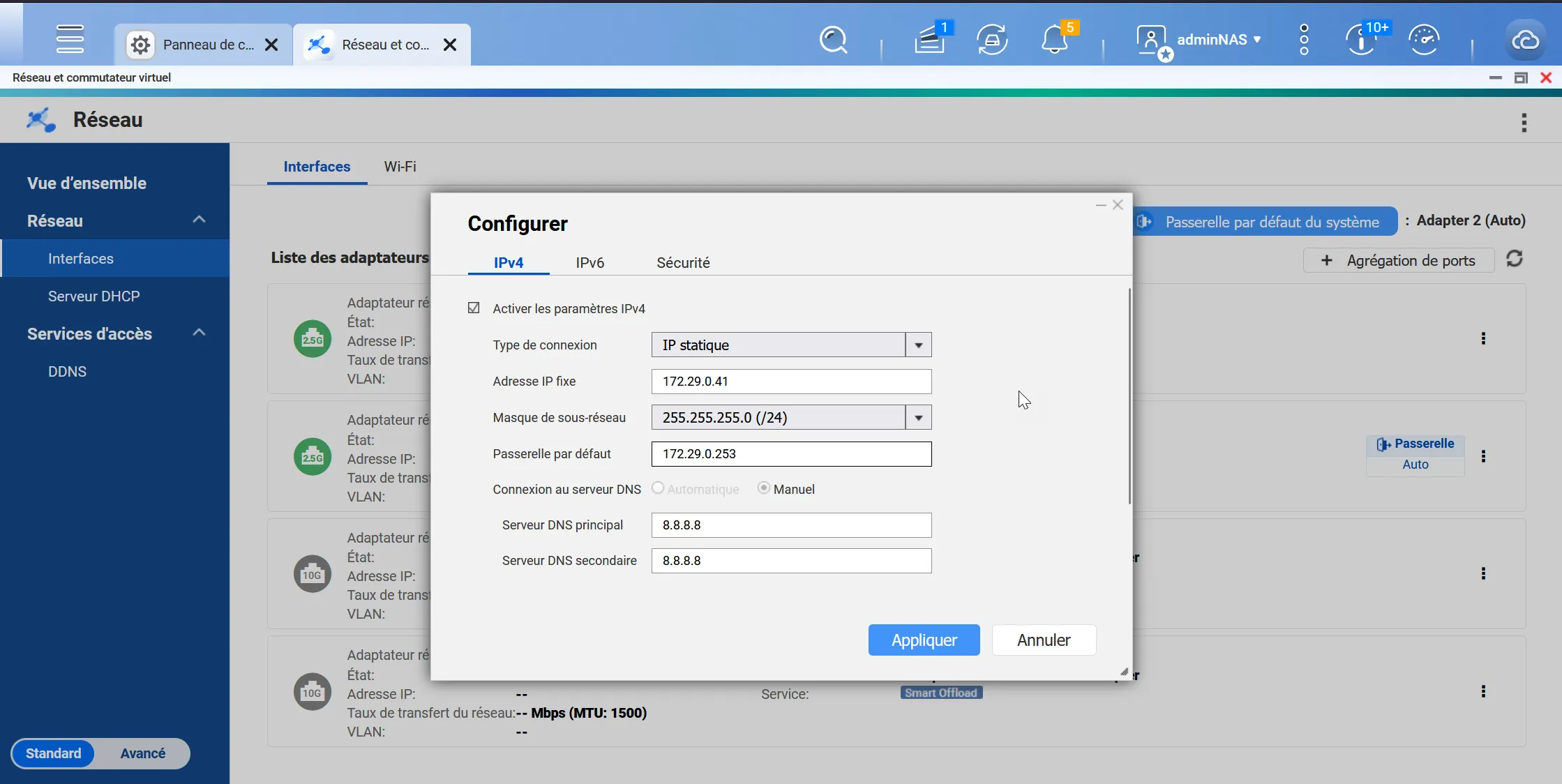Open the search magnifier icon
1562x784 pixels.
click(833, 40)
